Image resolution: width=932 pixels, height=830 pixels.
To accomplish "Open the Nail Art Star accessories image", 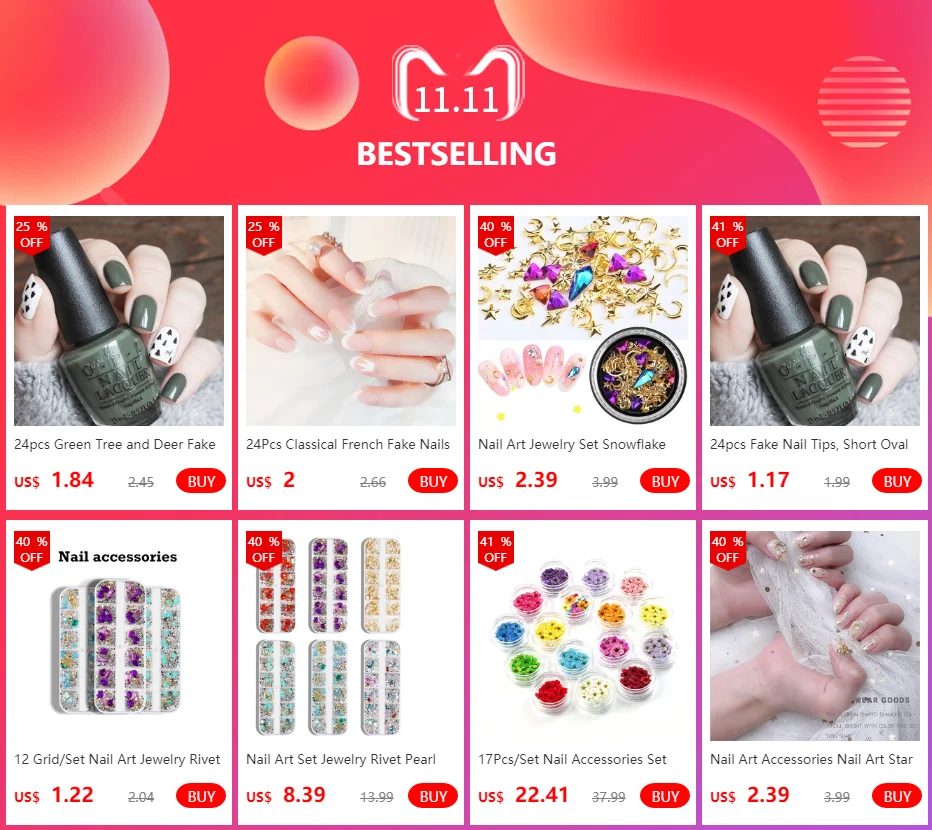I will tap(814, 636).
